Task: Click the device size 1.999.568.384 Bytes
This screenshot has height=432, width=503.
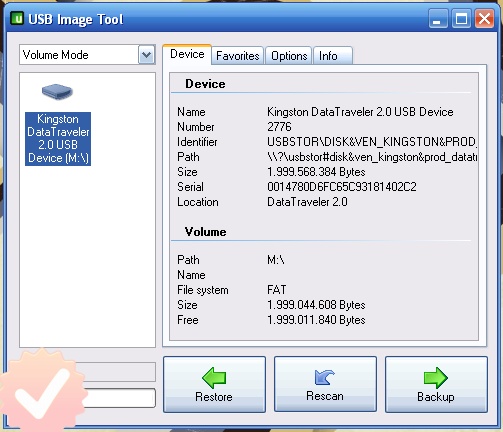Action: pos(316,172)
